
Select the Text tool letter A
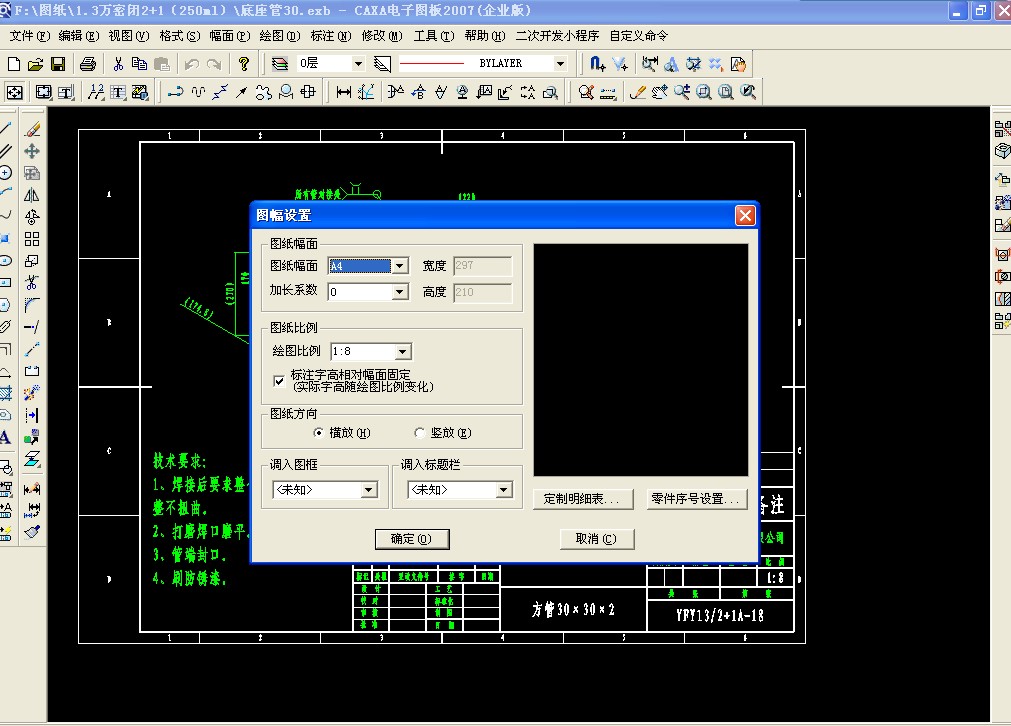pos(5,437)
